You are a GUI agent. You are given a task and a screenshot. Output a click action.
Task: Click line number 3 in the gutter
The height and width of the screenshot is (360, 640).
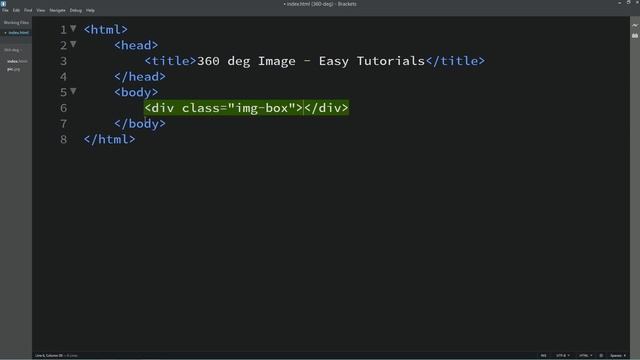[x=63, y=61]
